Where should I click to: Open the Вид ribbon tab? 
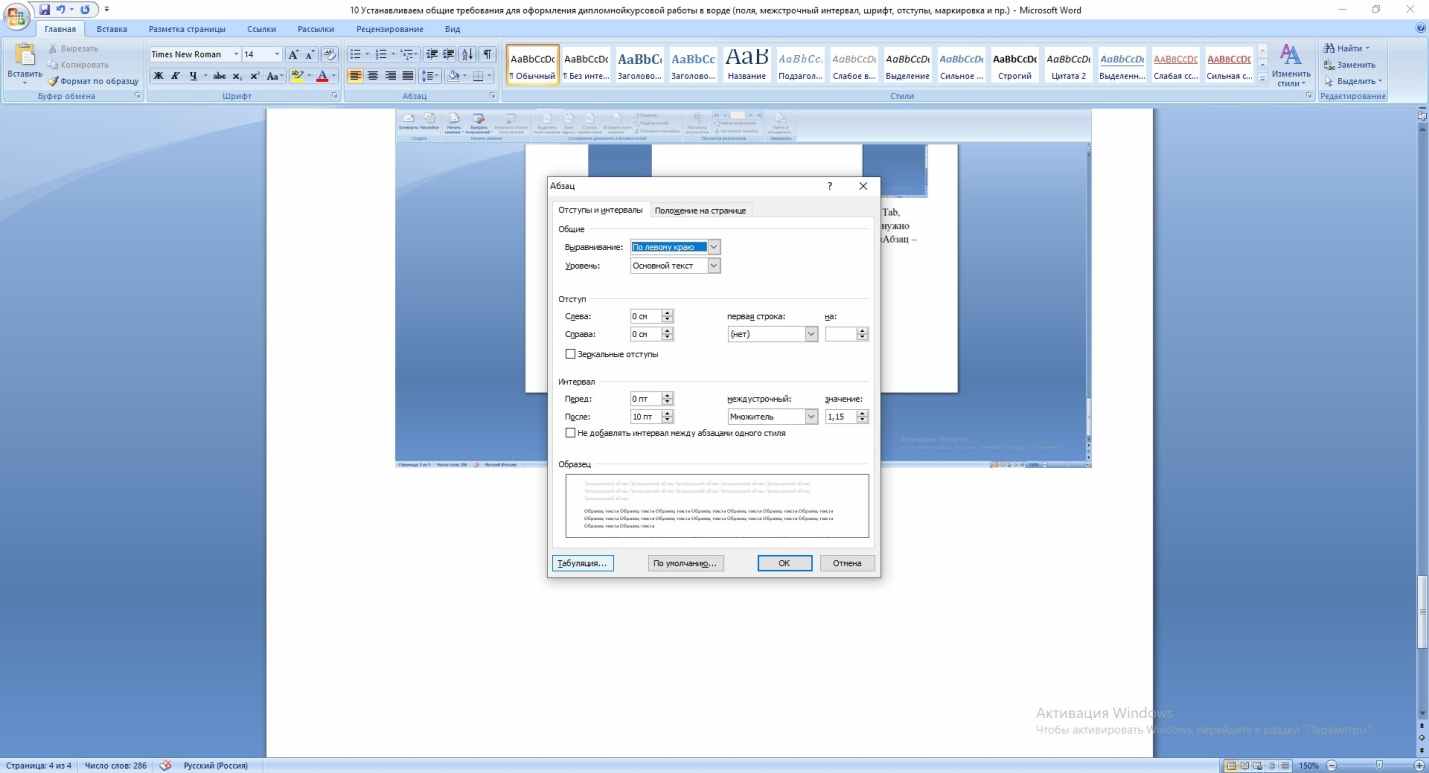451,29
